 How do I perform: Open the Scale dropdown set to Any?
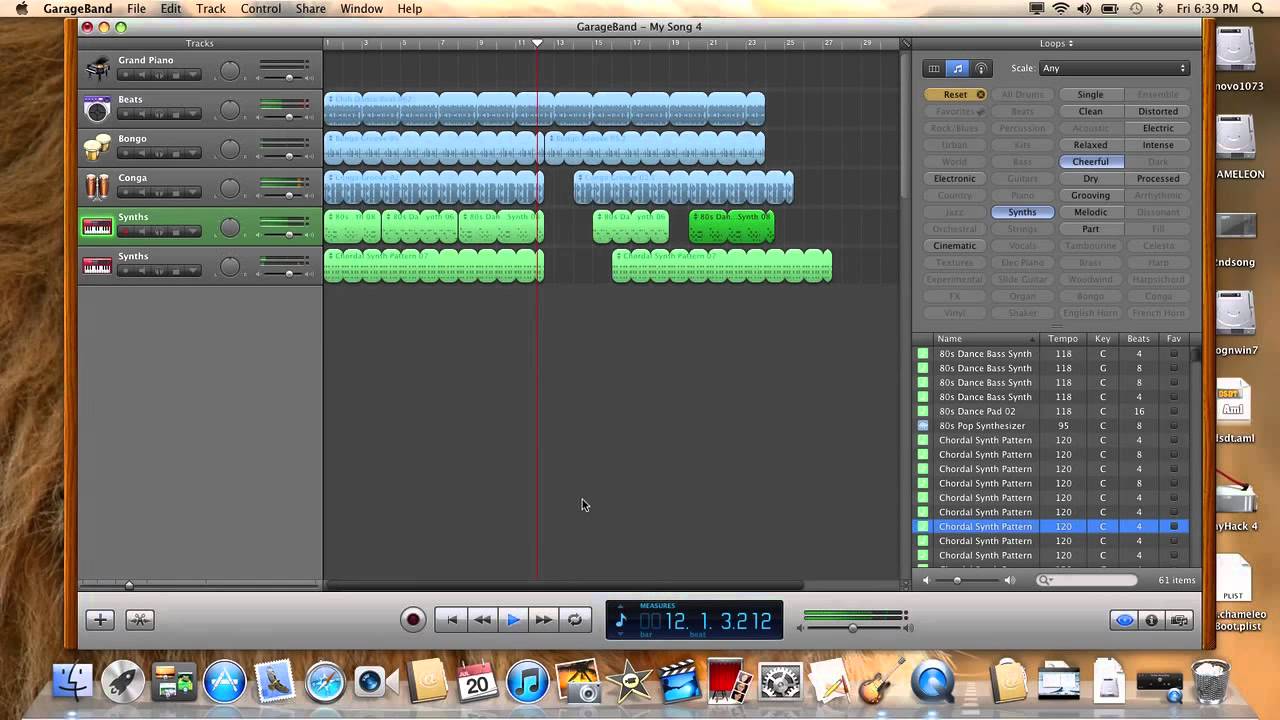1114,68
